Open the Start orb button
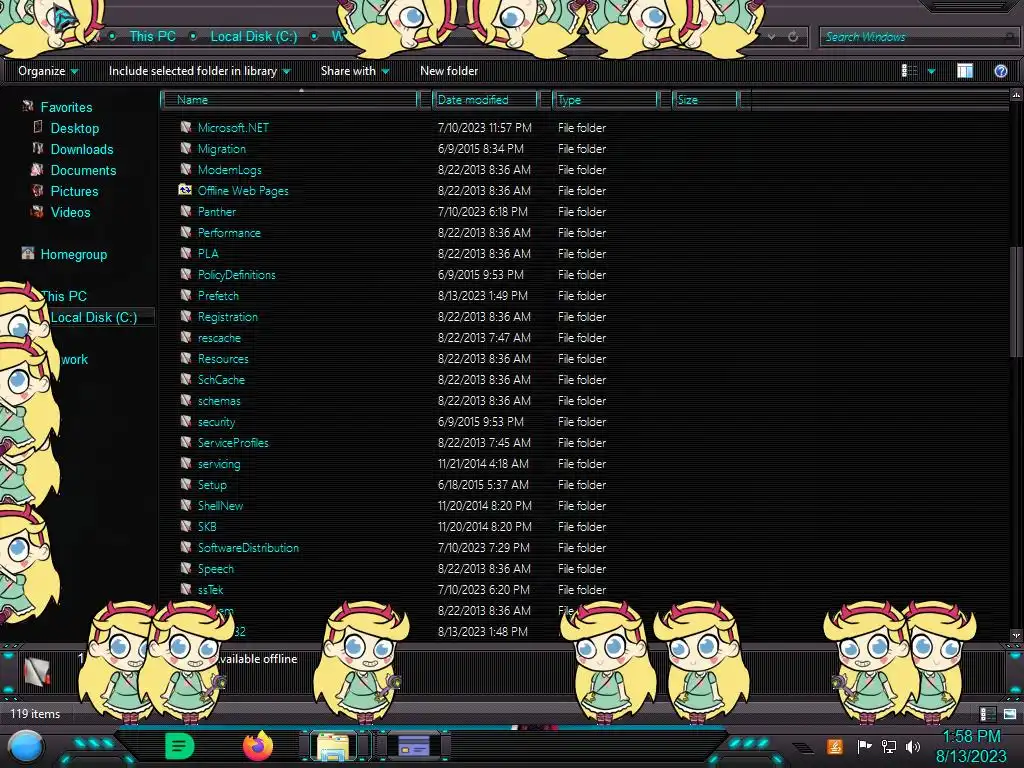The image size is (1024, 768). (x=26, y=746)
